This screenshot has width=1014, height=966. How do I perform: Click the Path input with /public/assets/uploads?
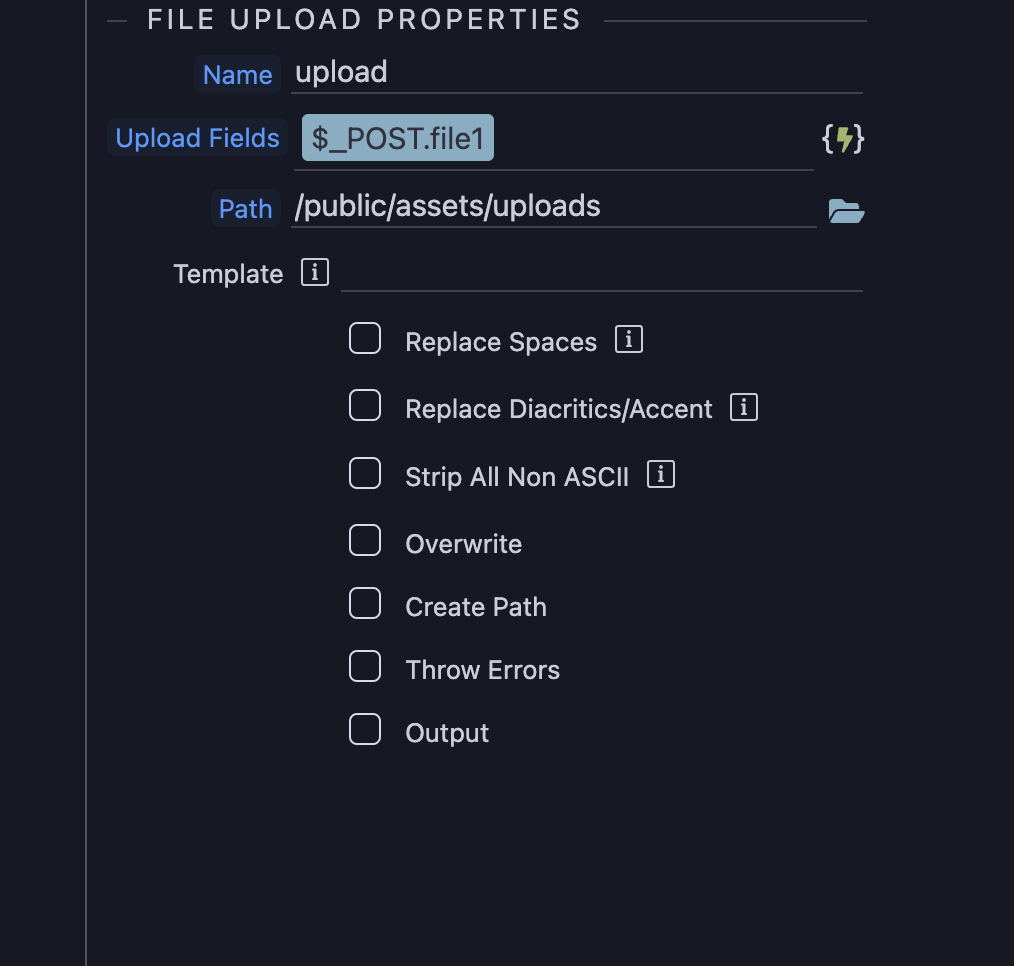(x=552, y=207)
